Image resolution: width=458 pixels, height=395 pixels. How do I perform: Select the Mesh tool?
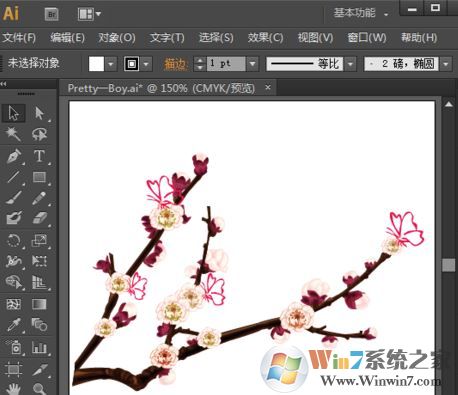click(13, 304)
